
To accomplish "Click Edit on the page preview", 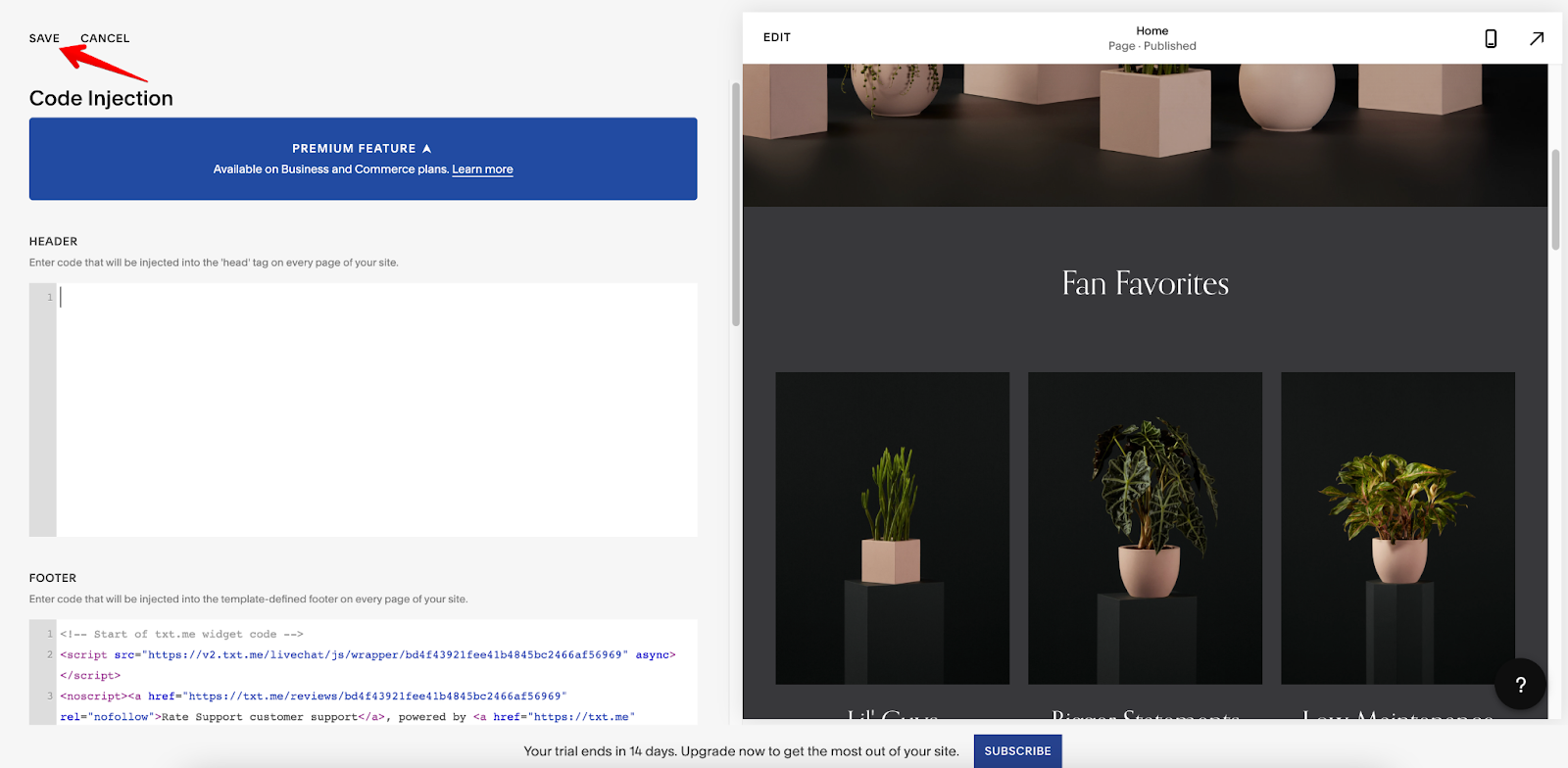I will (x=777, y=37).
